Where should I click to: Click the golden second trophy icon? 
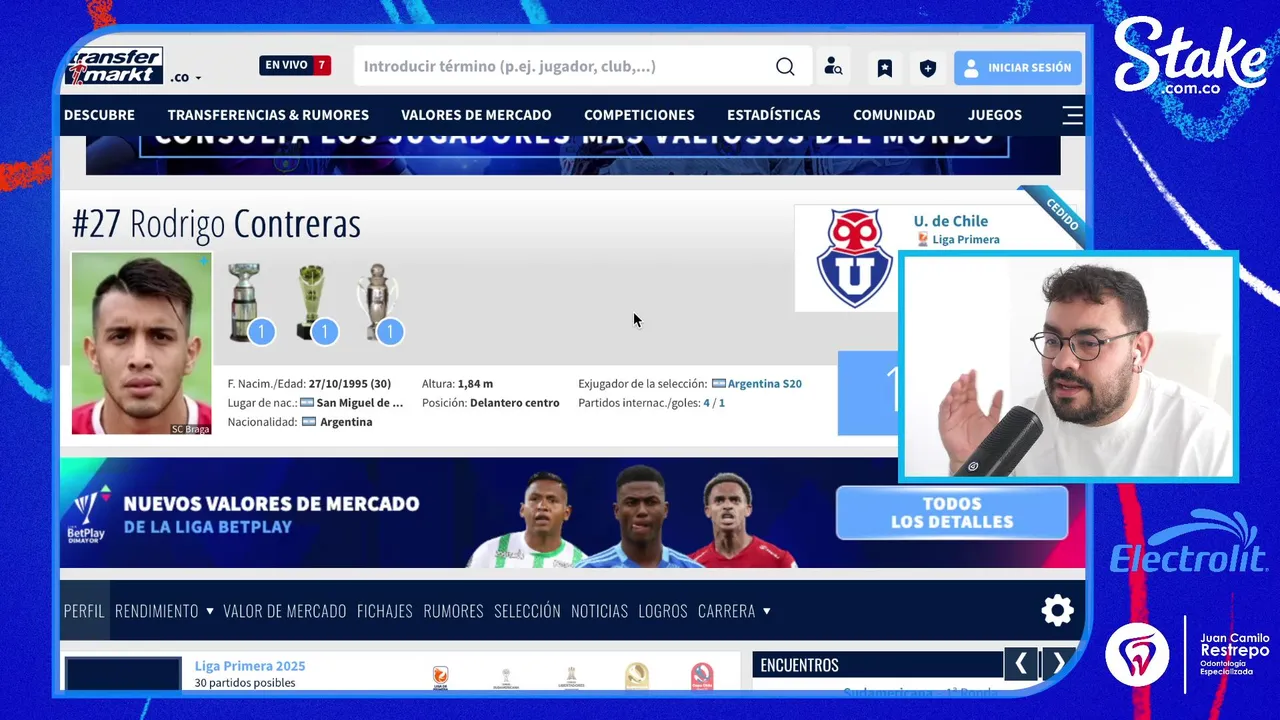(x=311, y=301)
